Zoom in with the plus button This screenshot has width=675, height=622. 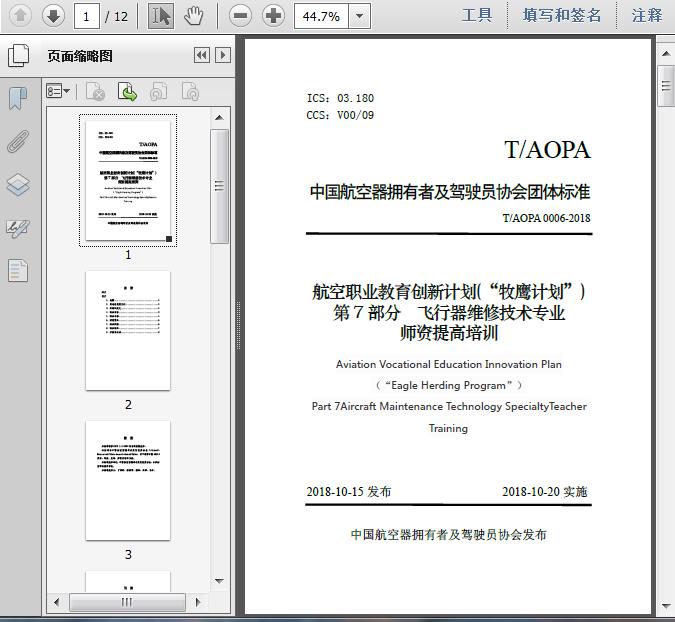[273, 16]
